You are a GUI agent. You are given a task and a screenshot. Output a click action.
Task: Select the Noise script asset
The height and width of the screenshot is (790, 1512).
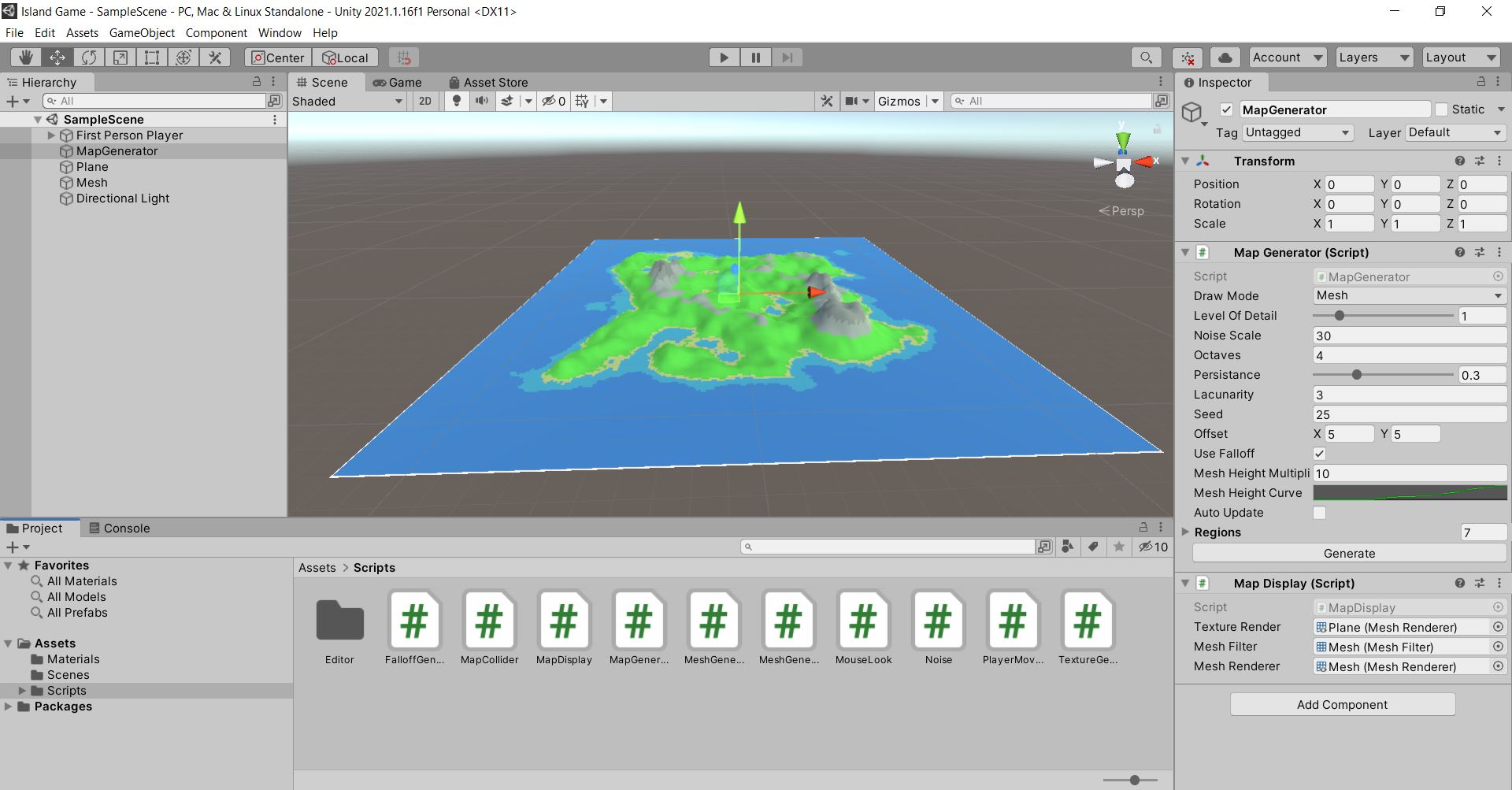coord(938,629)
